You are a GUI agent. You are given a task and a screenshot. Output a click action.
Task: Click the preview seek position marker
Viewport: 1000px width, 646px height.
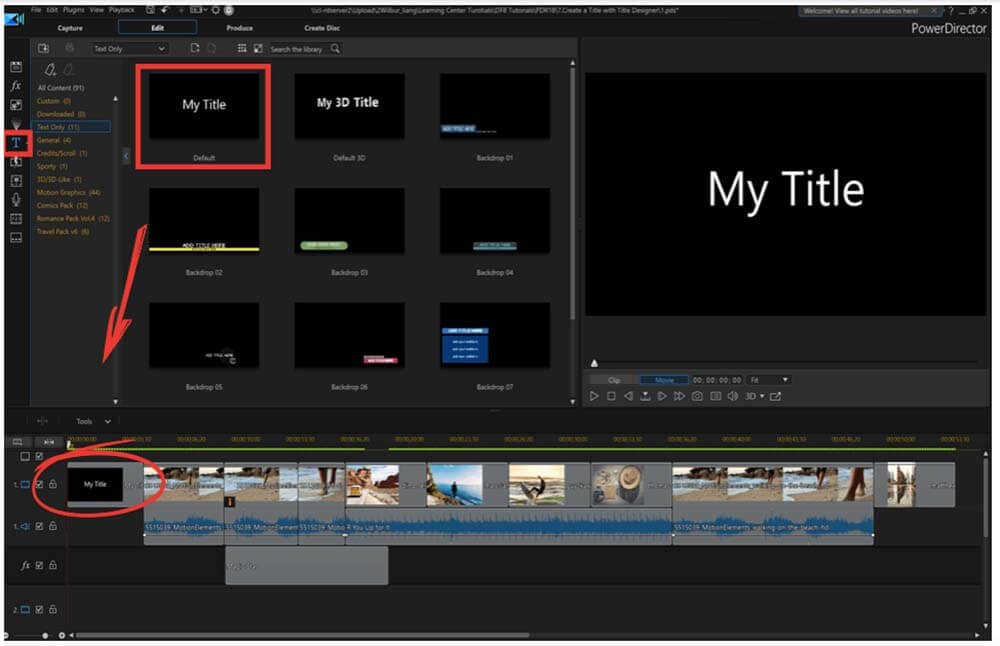(x=594, y=363)
